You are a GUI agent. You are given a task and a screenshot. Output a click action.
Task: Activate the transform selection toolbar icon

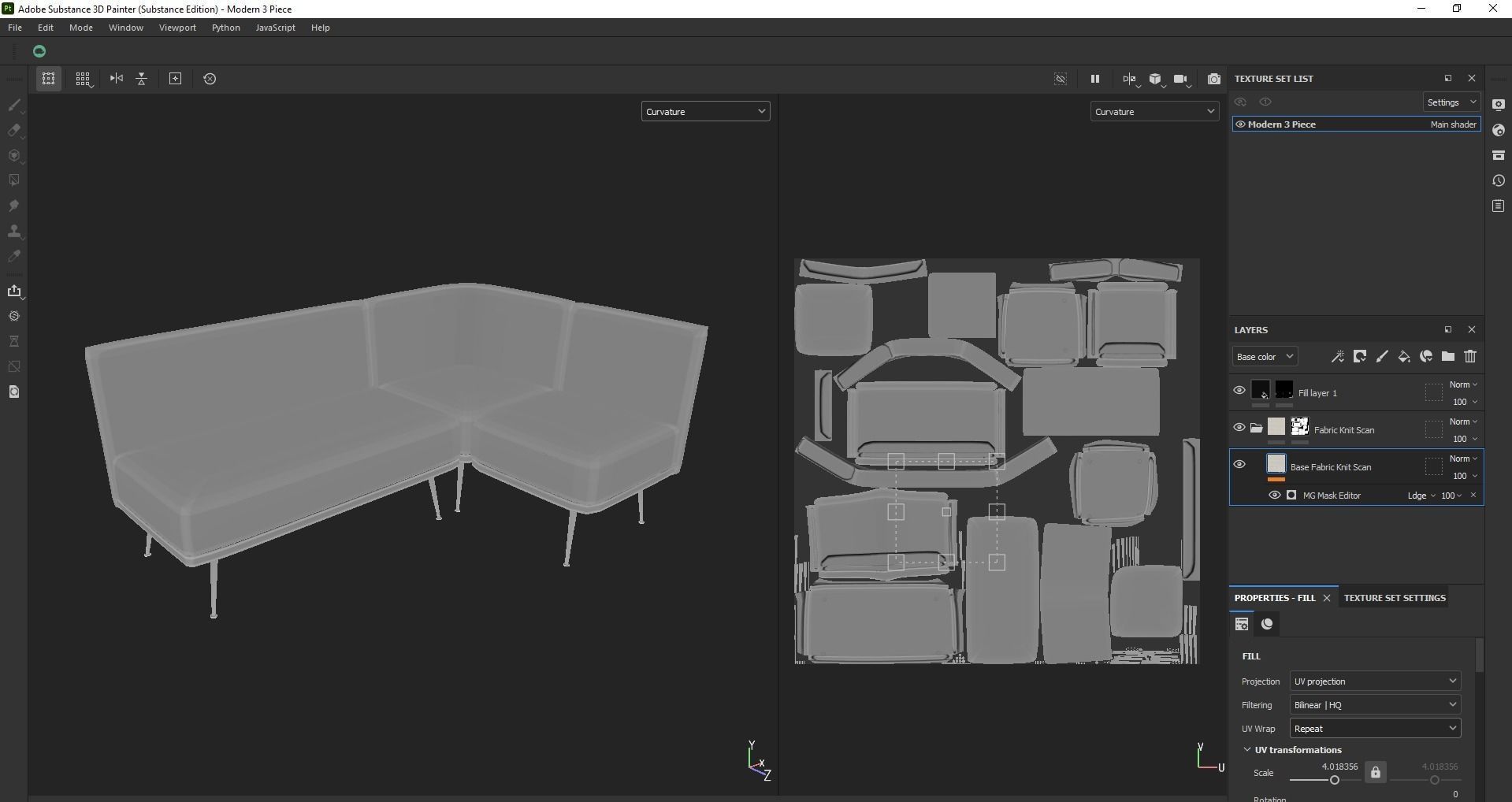(49, 79)
